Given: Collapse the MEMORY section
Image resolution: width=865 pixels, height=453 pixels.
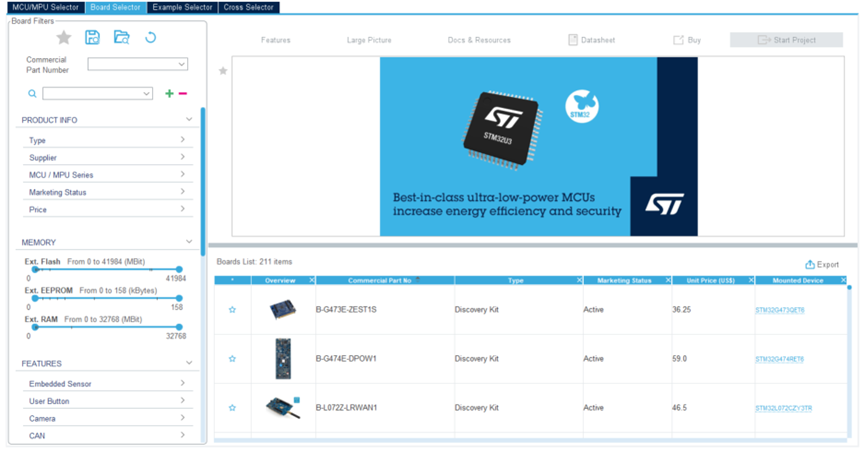Looking at the screenshot, I should tap(189, 242).
